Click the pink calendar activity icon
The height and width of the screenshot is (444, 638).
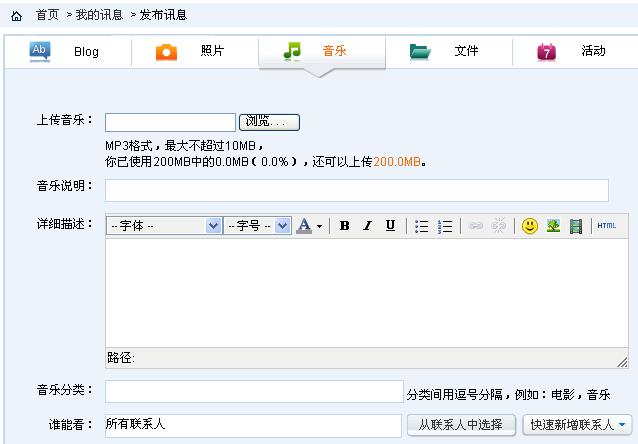546,52
